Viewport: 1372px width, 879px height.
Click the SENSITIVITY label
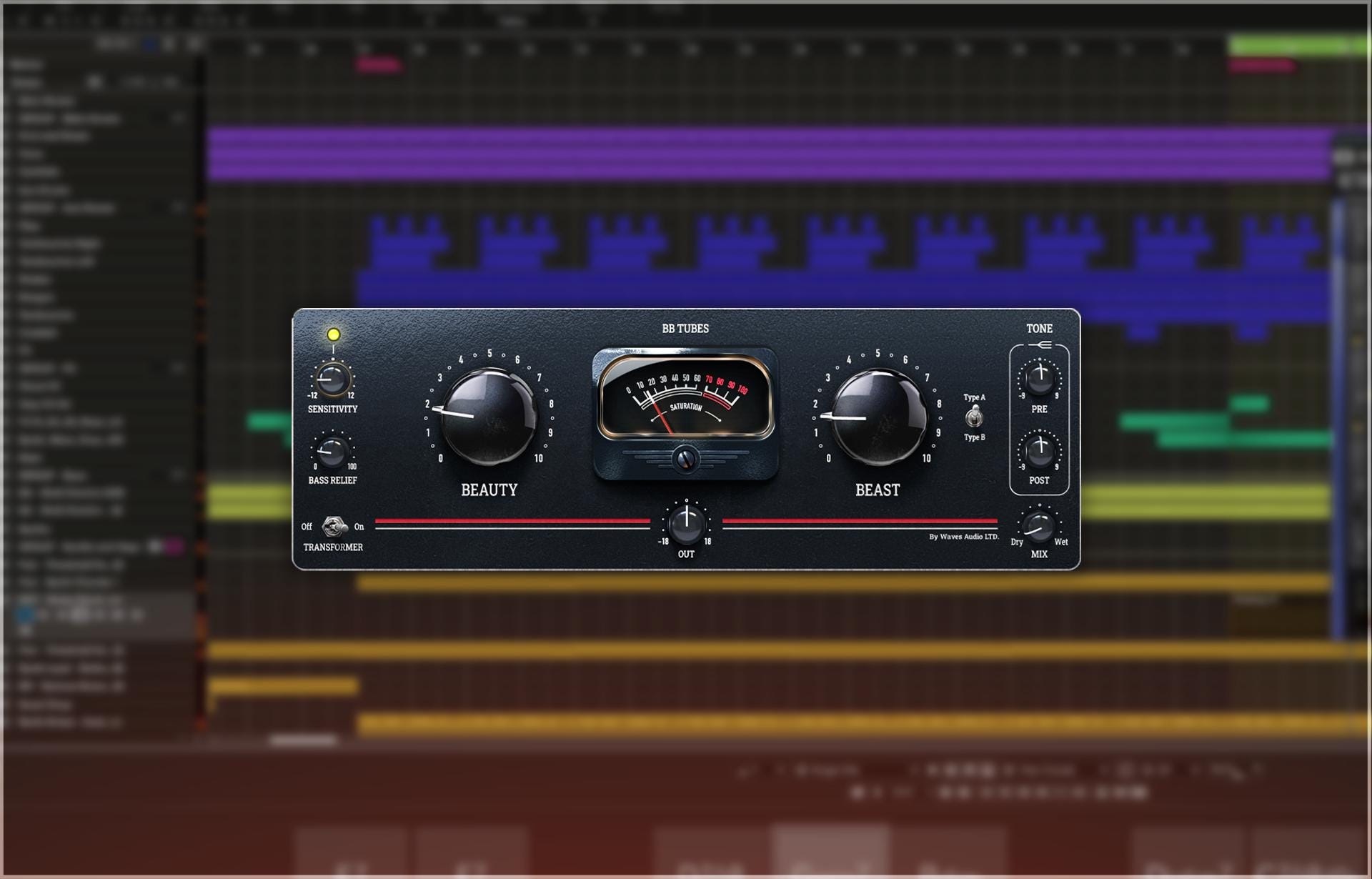332,409
